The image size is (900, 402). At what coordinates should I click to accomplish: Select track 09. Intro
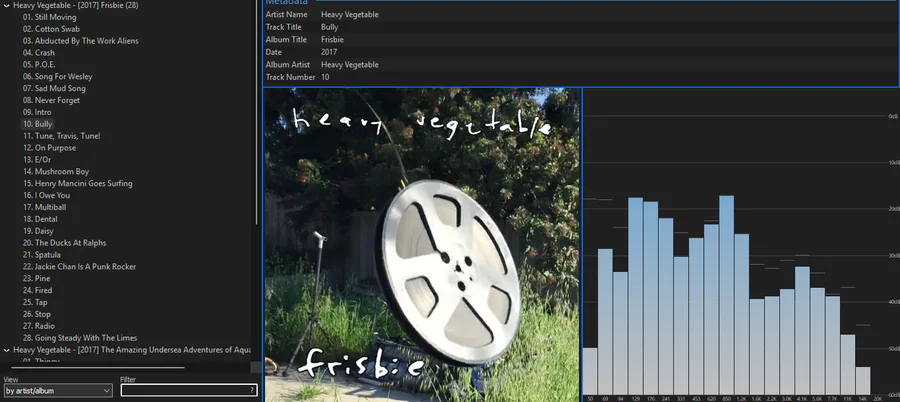tap(37, 112)
